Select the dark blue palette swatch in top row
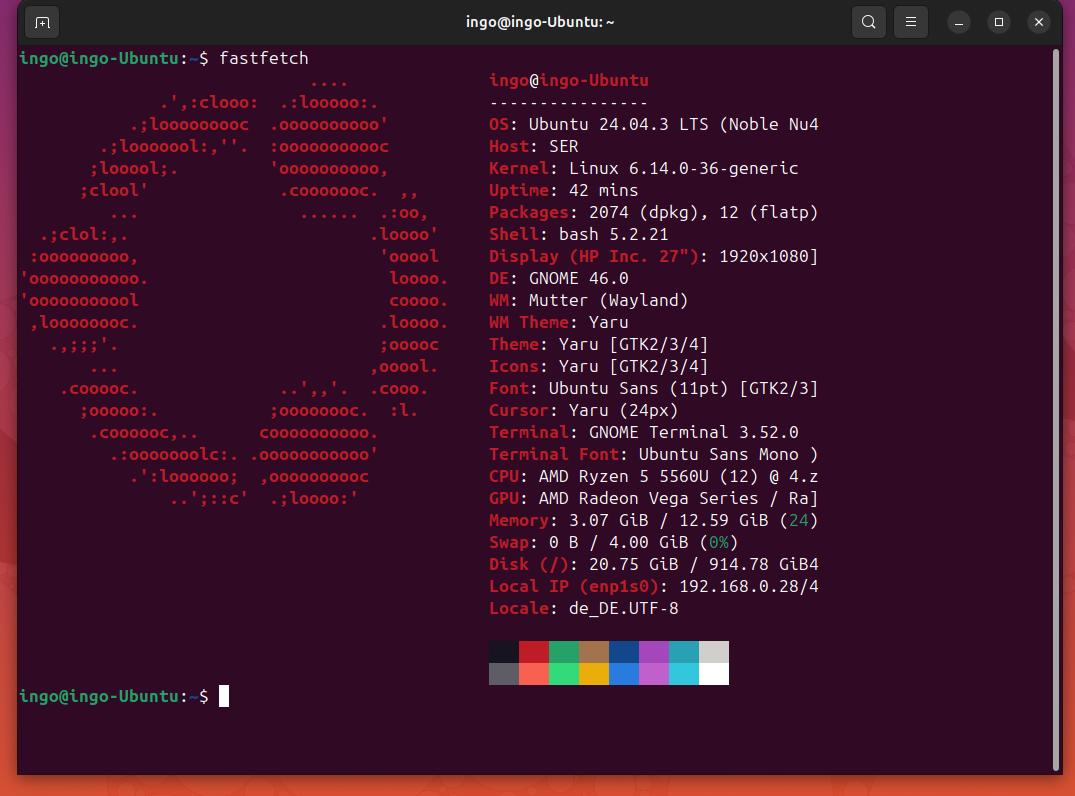The width and height of the screenshot is (1075, 796). point(624,652)
